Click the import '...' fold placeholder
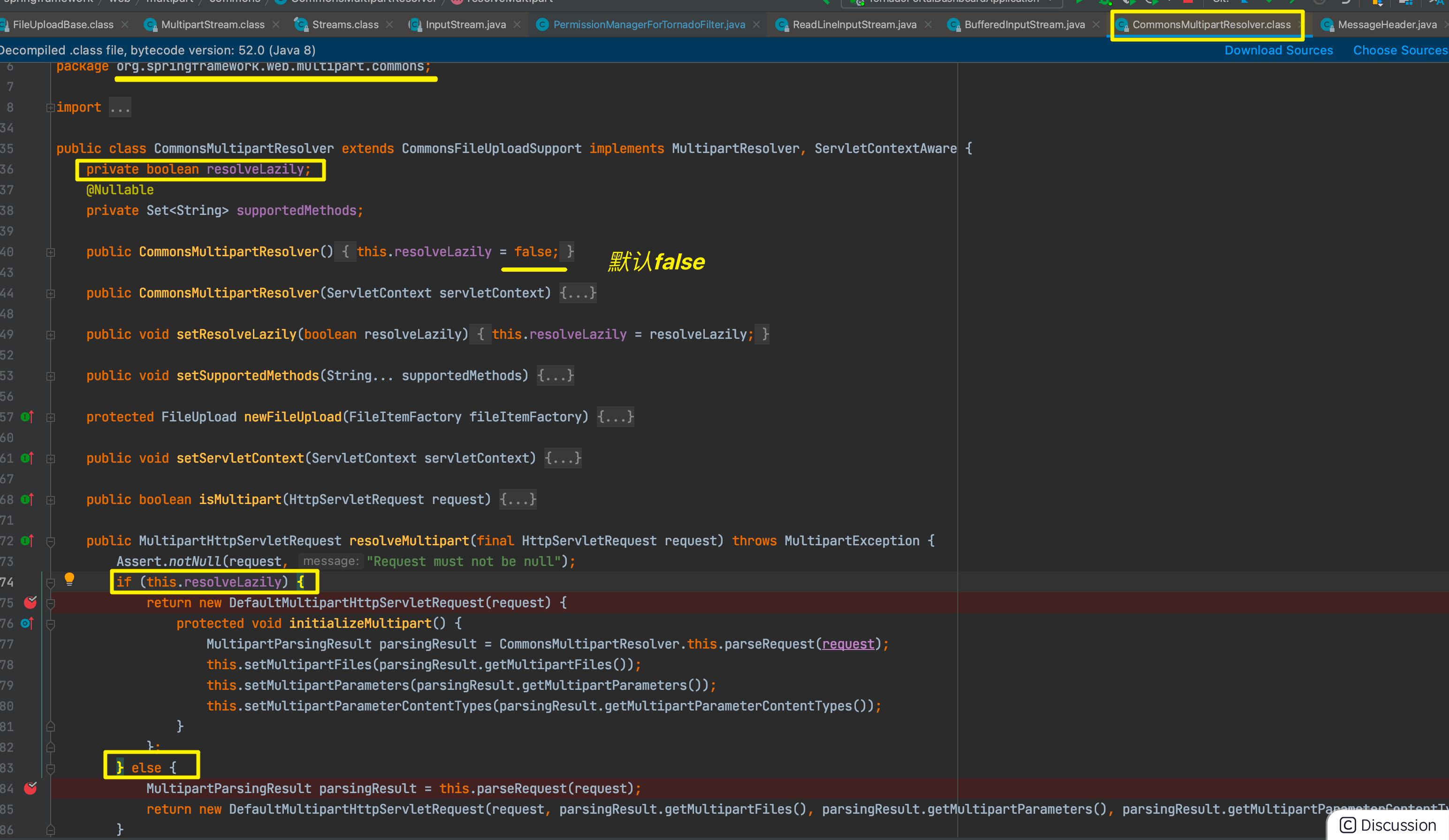1449x840 pixels. tap(120, 107)
